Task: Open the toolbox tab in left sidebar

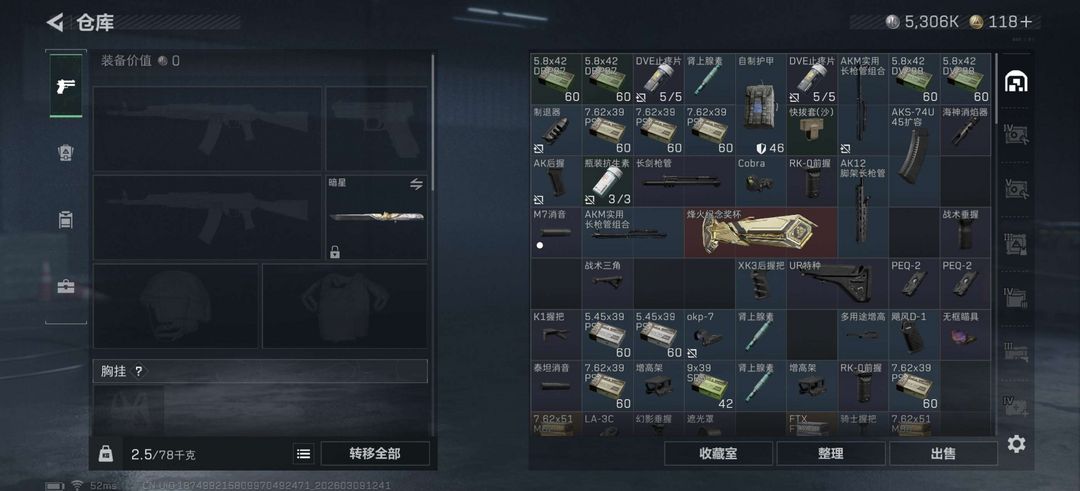Action: coord(65,286)
